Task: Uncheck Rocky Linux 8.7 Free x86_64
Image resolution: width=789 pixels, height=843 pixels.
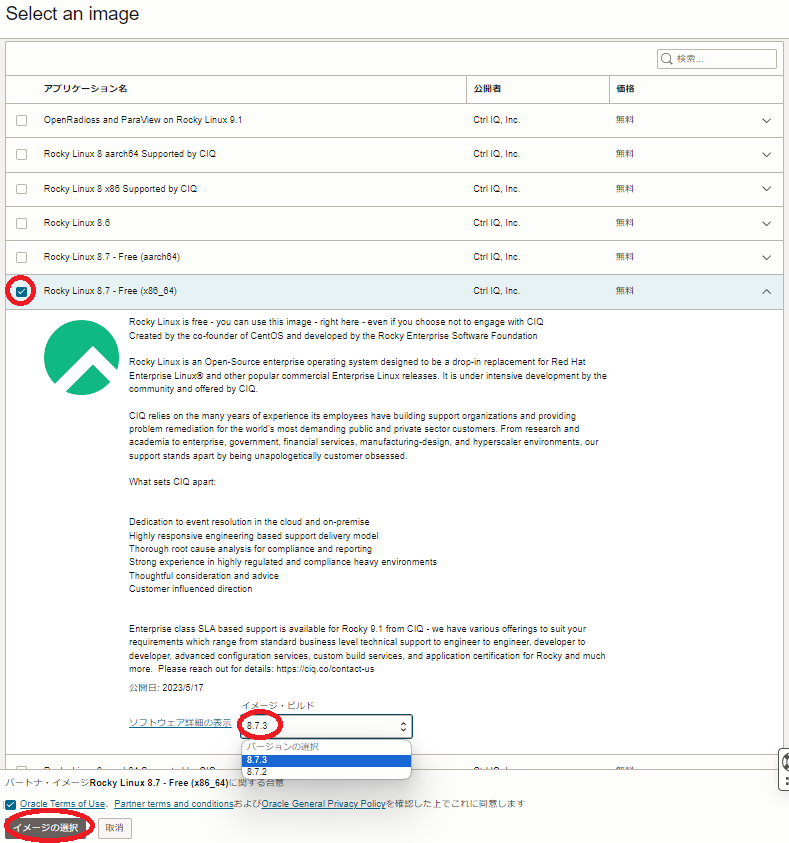Action: tap(22, 292)
